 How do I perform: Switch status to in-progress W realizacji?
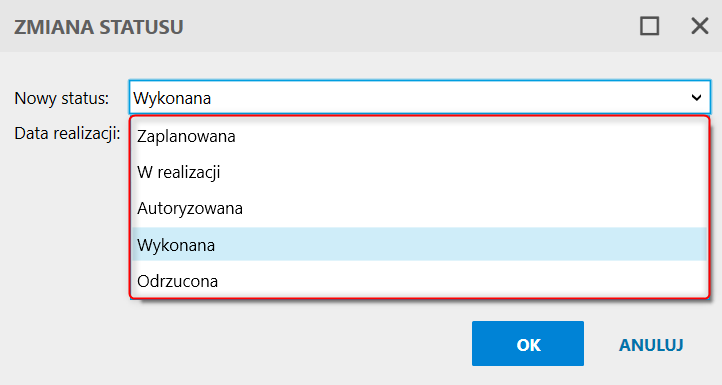pos(419,172)
